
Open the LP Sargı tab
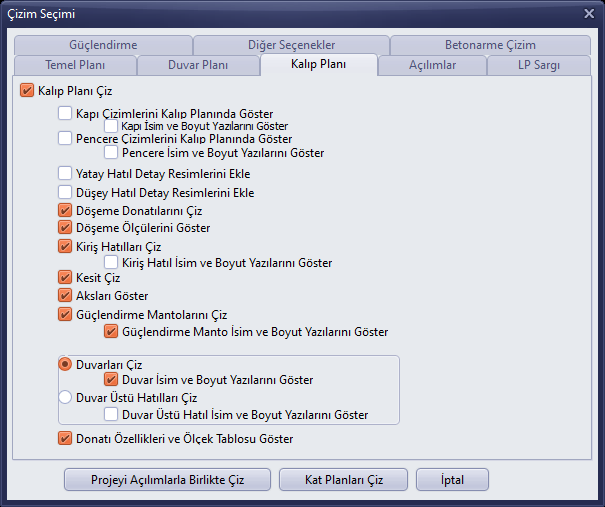pos(539,65)
